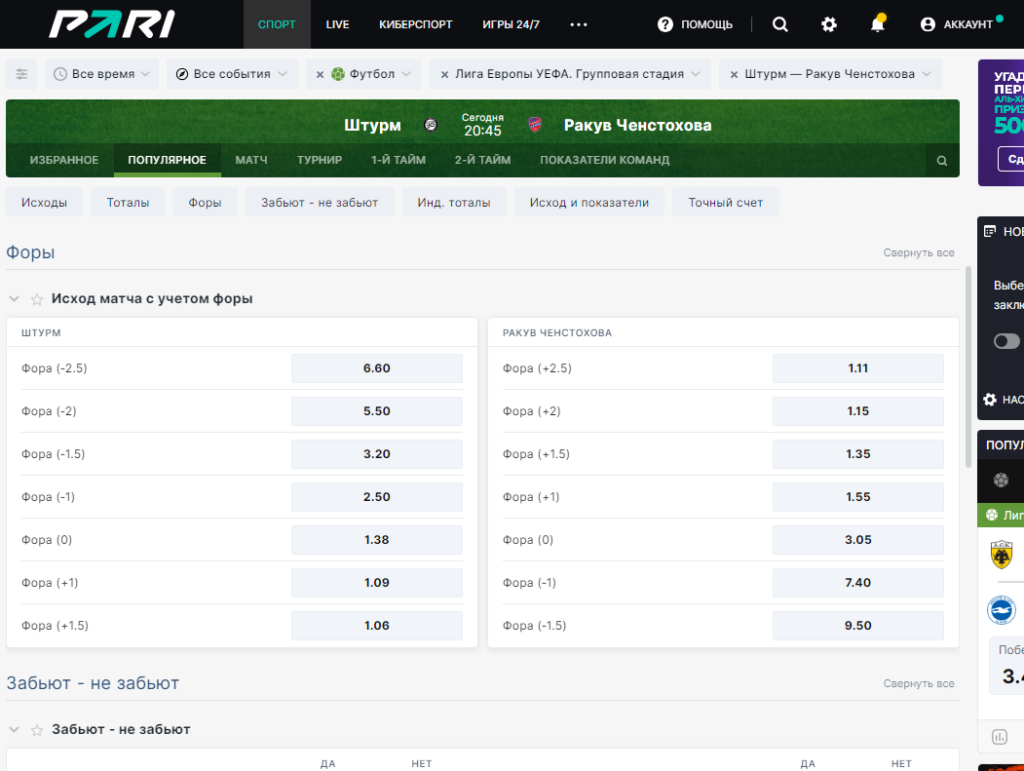Click the bet slip icon in side panel
Viewport: 1024px width, 771px height.
click(x=990, y=231)
